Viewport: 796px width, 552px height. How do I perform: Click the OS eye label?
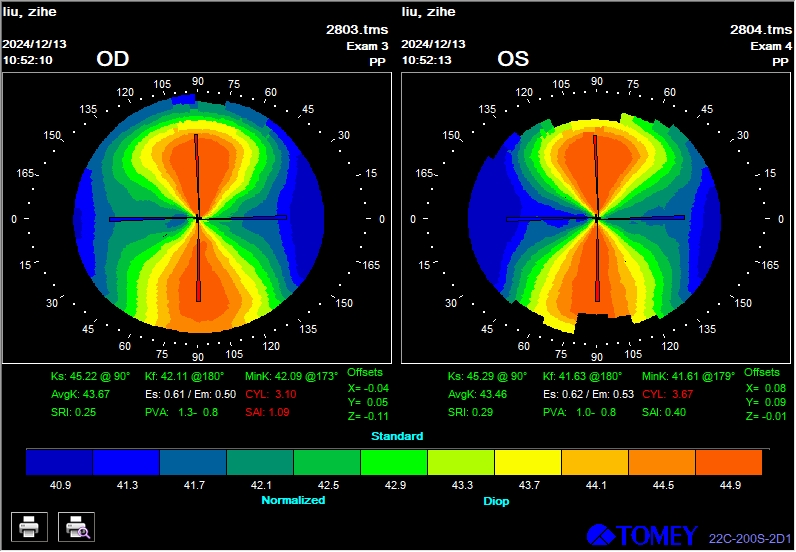(513, 60)
